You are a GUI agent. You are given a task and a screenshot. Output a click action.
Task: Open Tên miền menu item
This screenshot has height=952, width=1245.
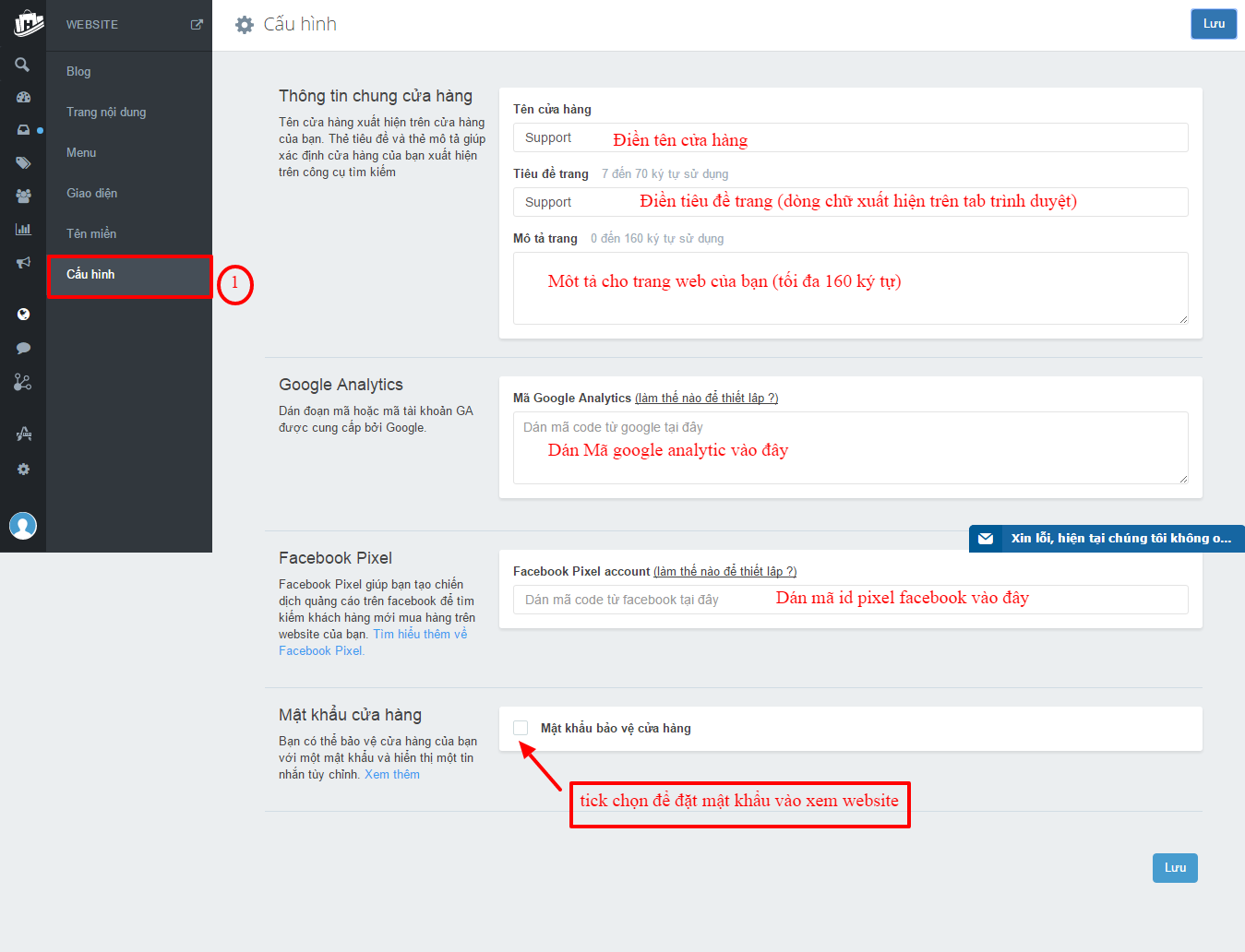pyautogui.click(x=91, y=234)
